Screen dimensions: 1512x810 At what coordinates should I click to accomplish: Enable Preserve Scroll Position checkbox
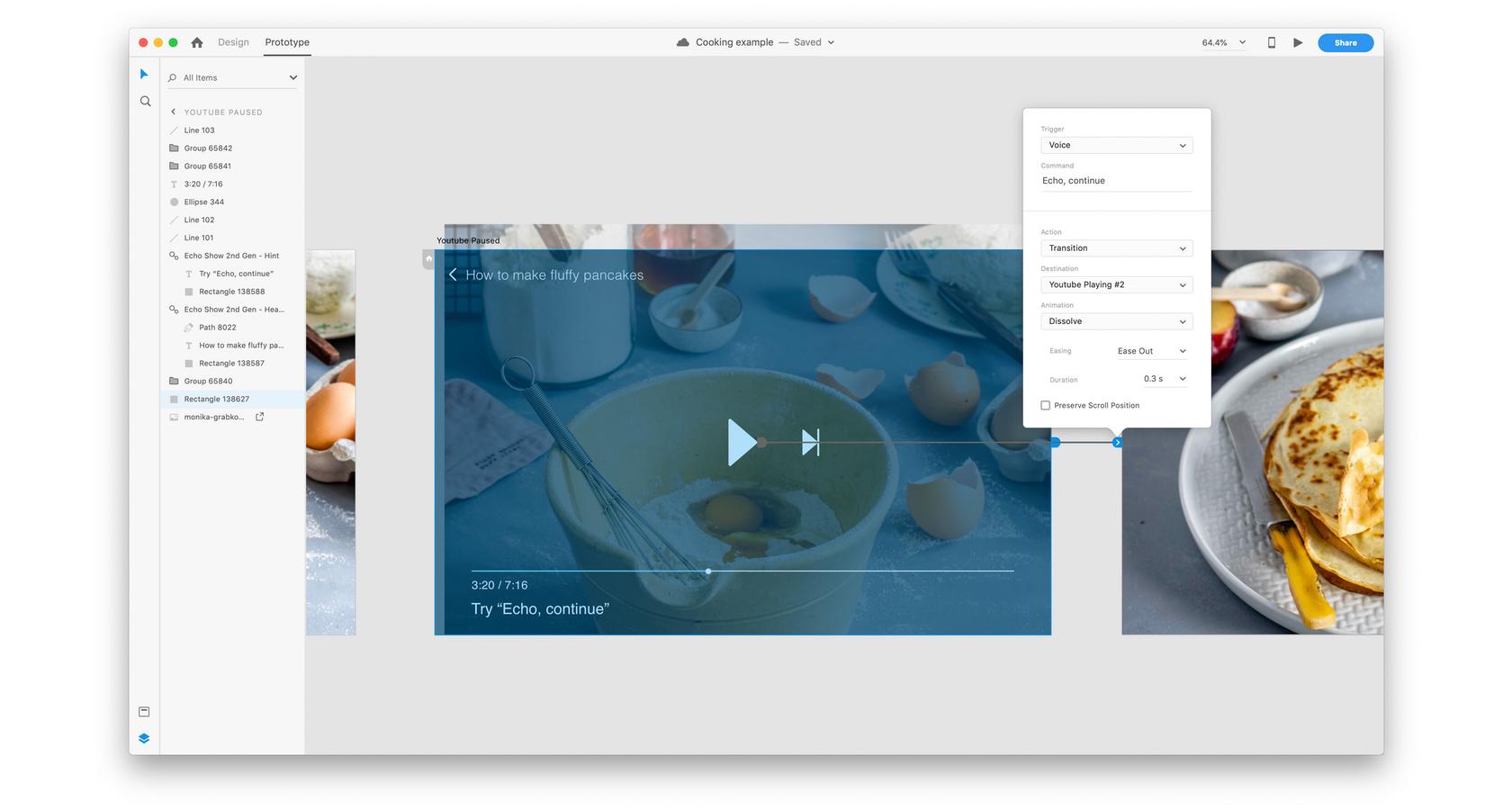point(1045,406)
